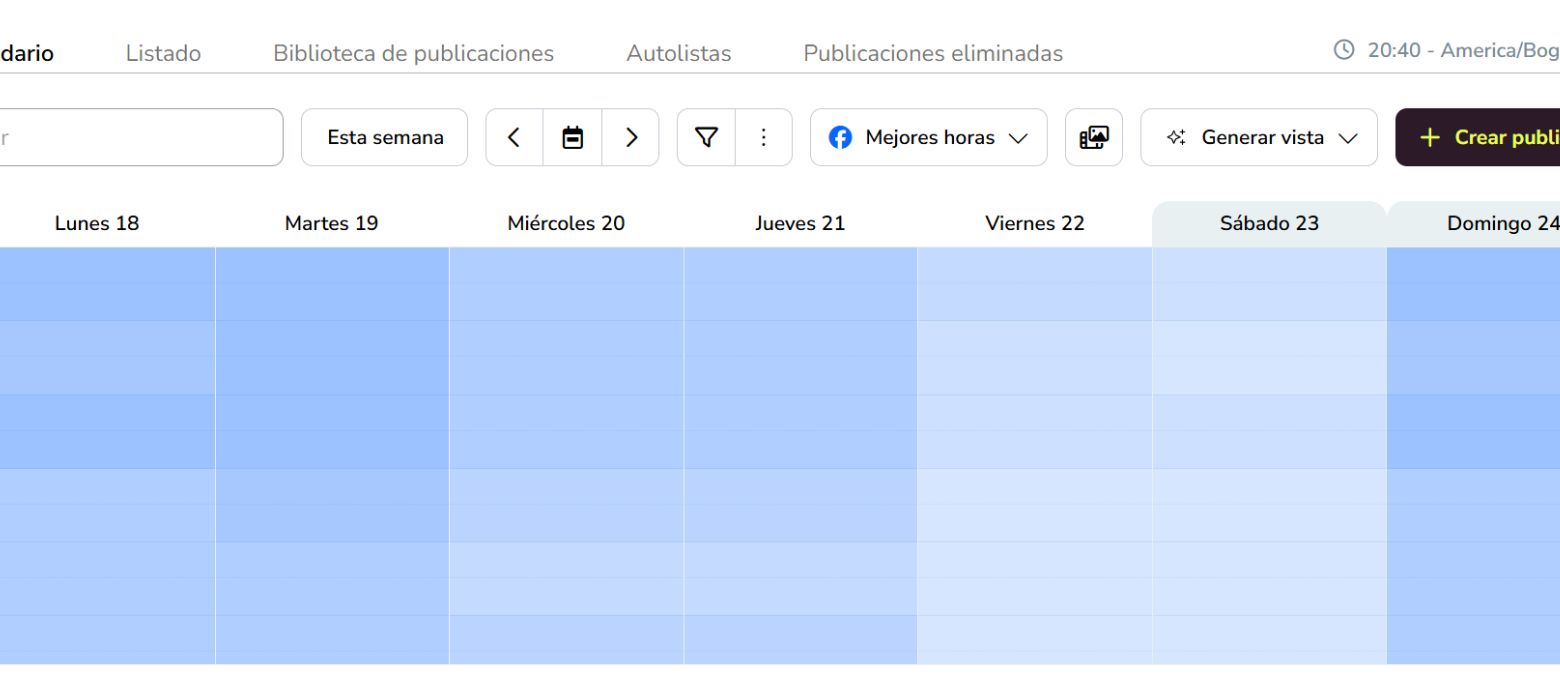Click the Crear publicación button
The image size is (1560, 696).
(1478, 137)
